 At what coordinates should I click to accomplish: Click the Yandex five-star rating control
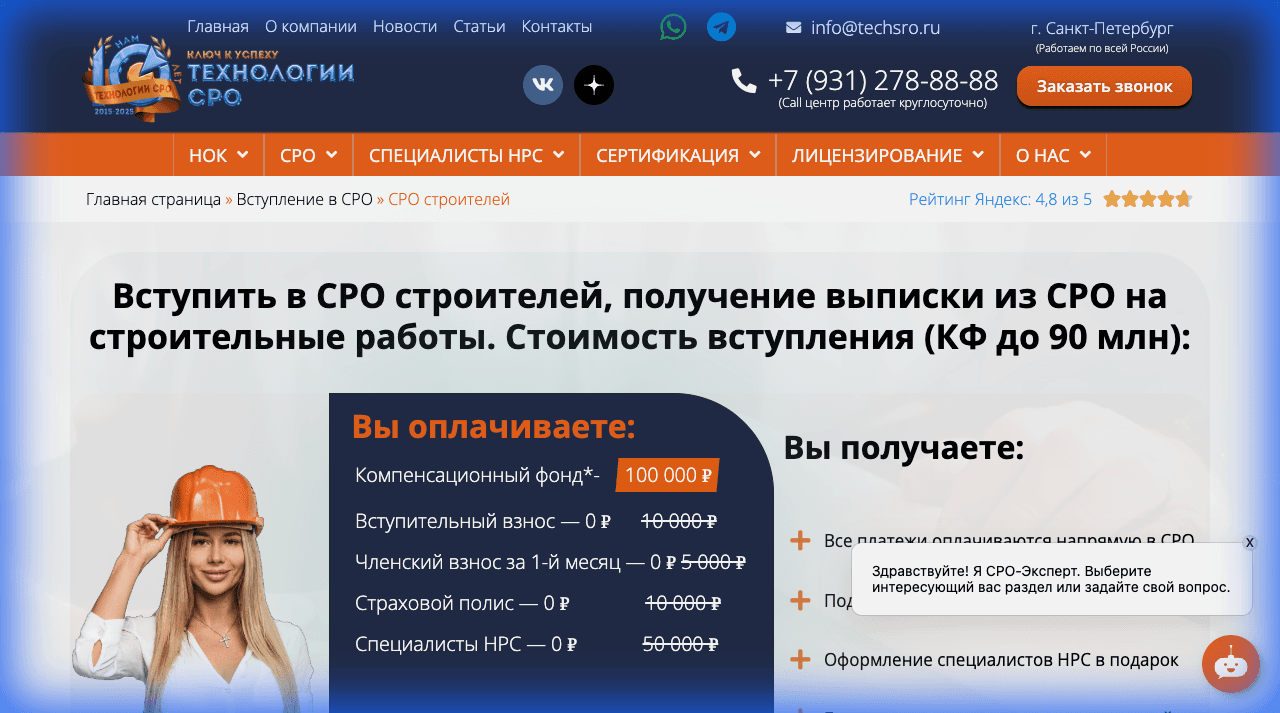tap(1148, 199)
